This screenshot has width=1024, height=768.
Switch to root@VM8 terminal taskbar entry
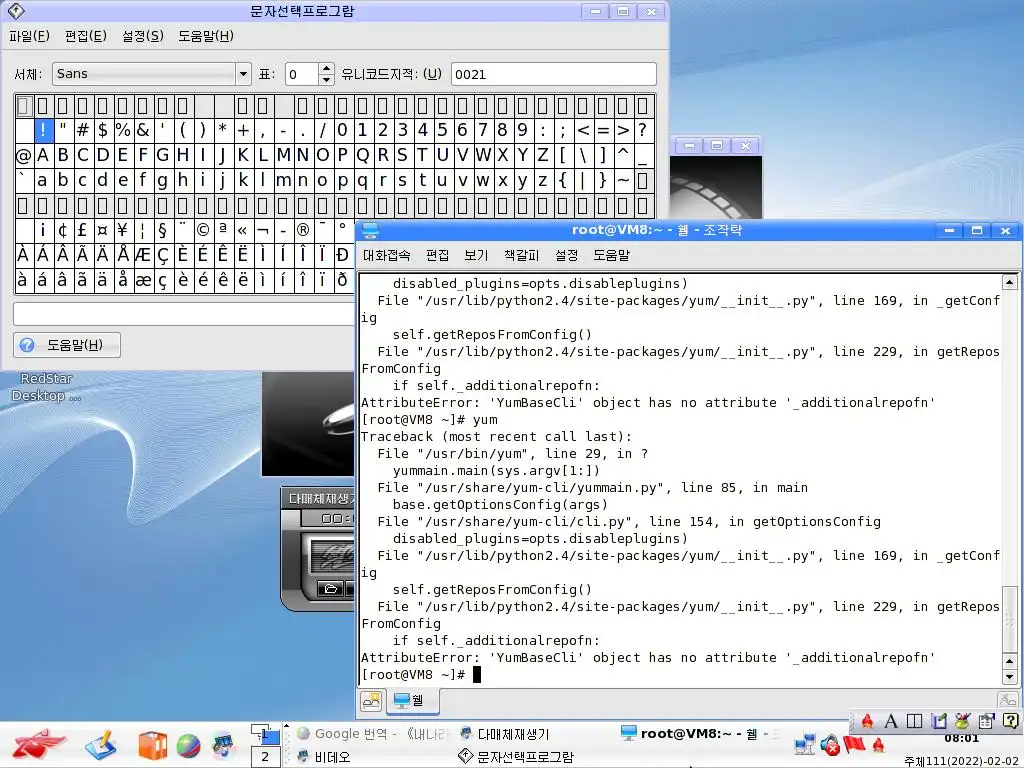699,734
